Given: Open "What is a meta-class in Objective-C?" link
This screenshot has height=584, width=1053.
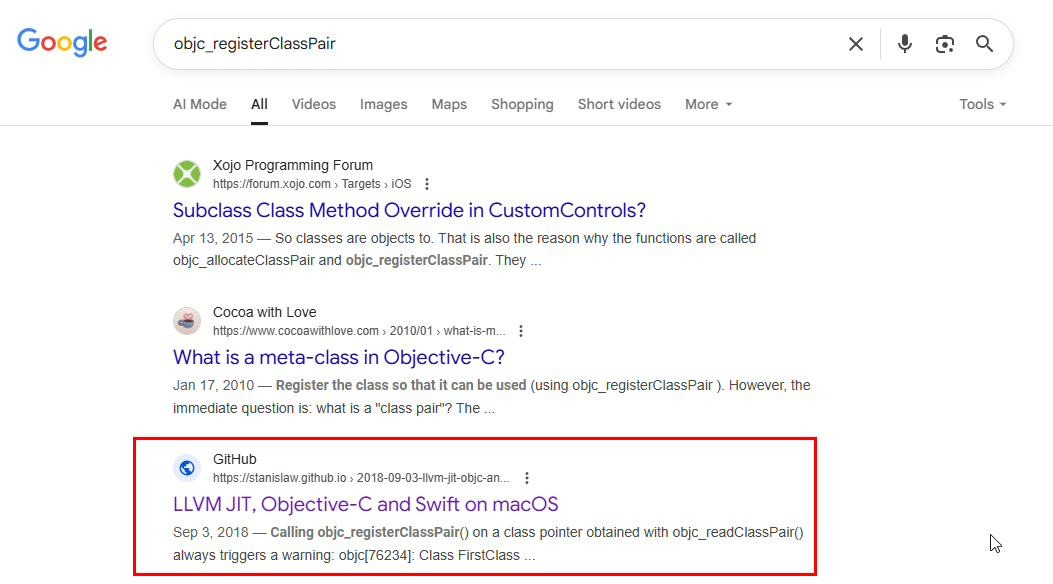Looking at the screenshot, I should [x=338, y=357].
